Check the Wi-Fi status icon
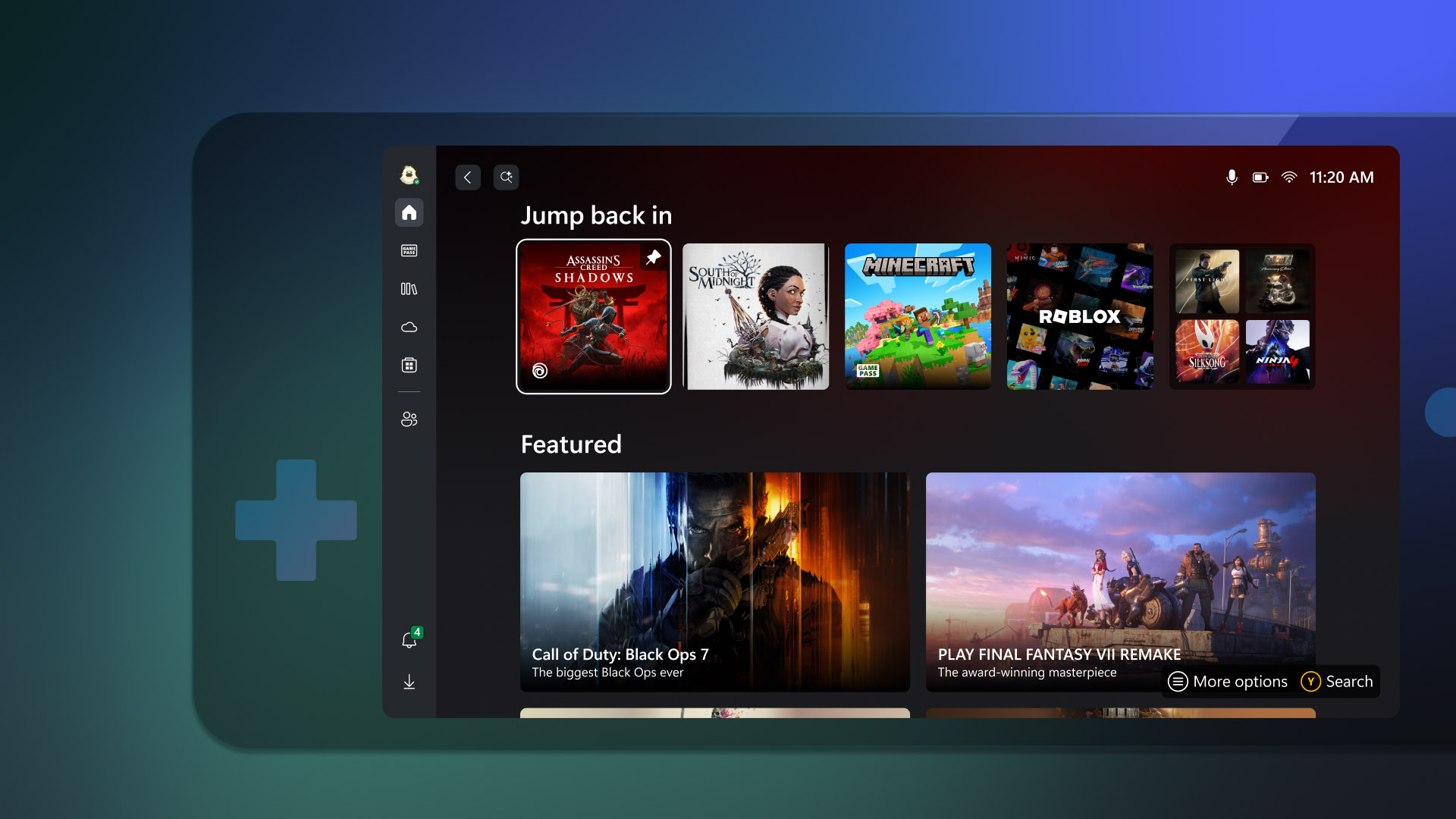Screen dimensions: 1456x819 pyautogui.click(x=1289, y=177)
